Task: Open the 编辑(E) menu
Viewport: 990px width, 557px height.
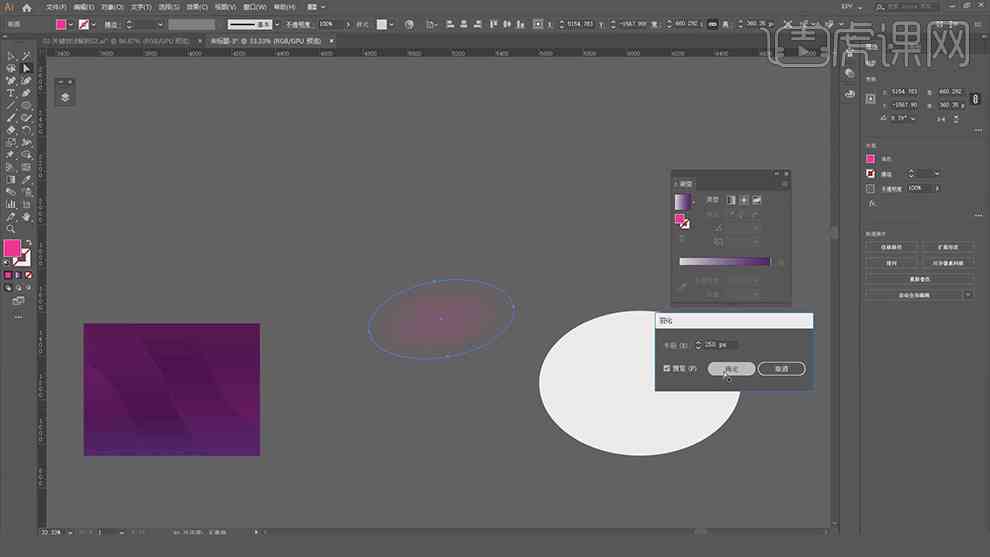Action: pos(84,7)
